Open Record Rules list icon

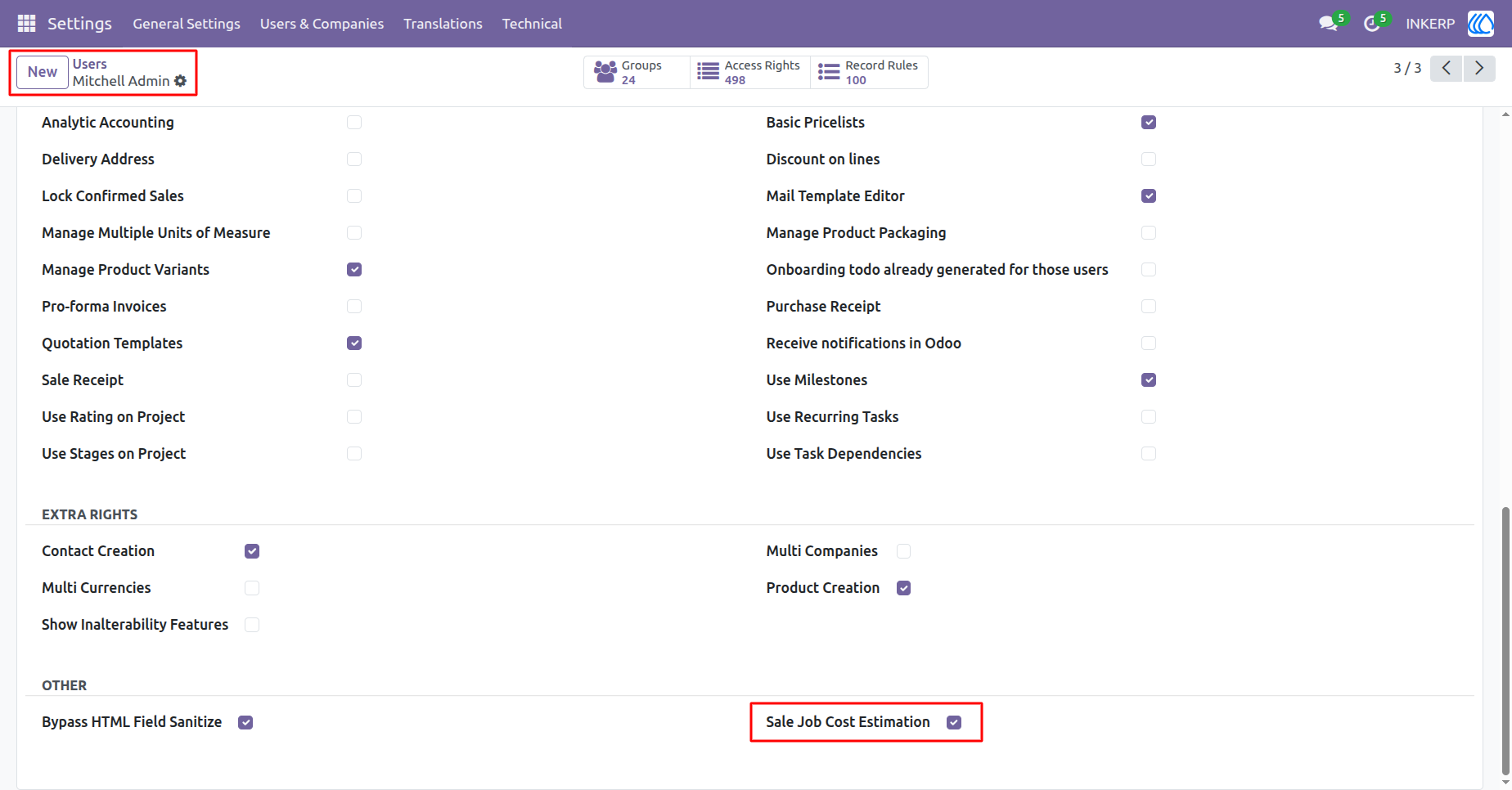point(829,72)
